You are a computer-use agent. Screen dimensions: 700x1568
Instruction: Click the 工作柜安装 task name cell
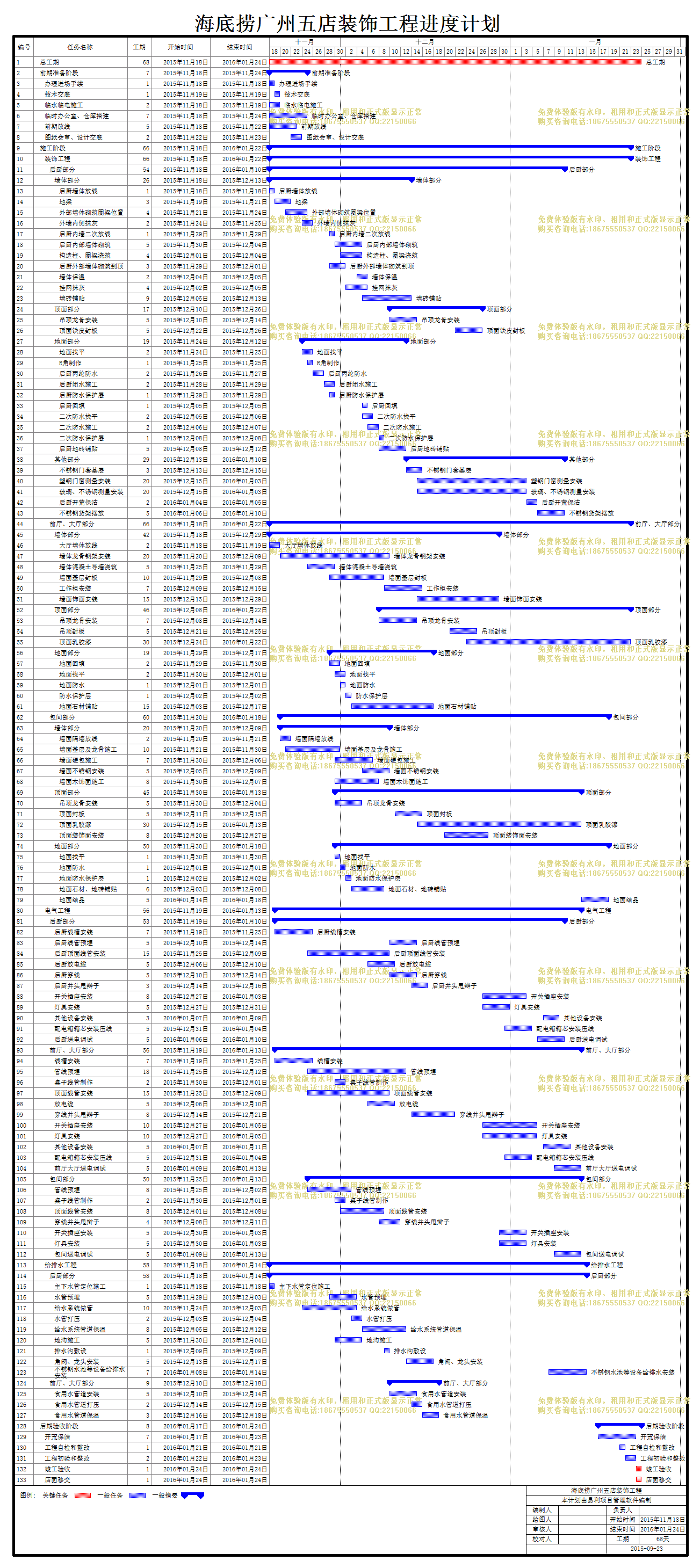click(x=75, y=589)
